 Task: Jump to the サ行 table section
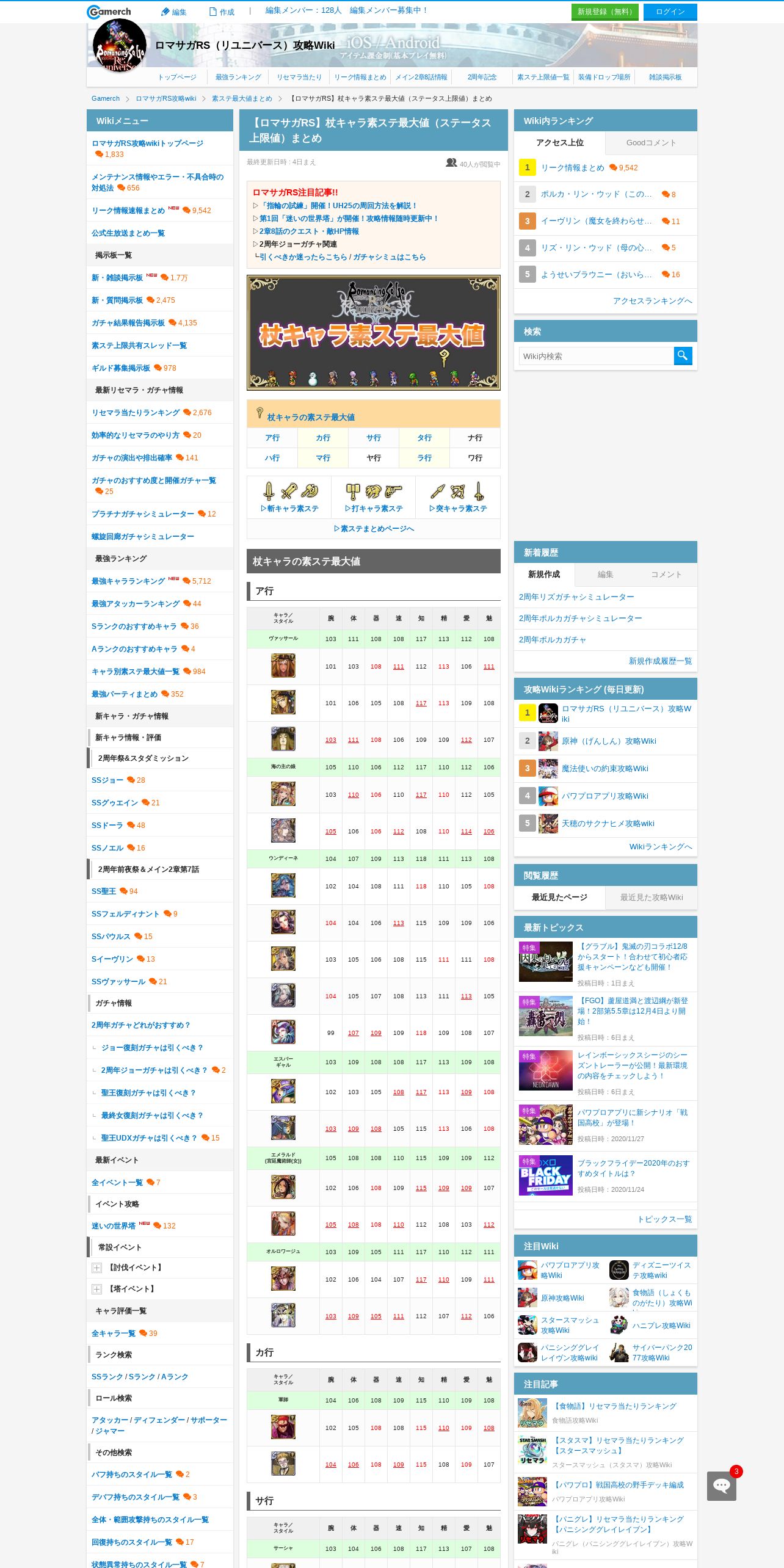[374, 438]
